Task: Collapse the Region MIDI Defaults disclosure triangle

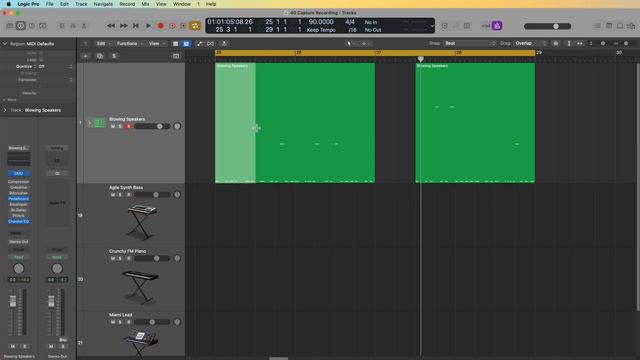Action: pyautogui.click(x=5, y=44)
